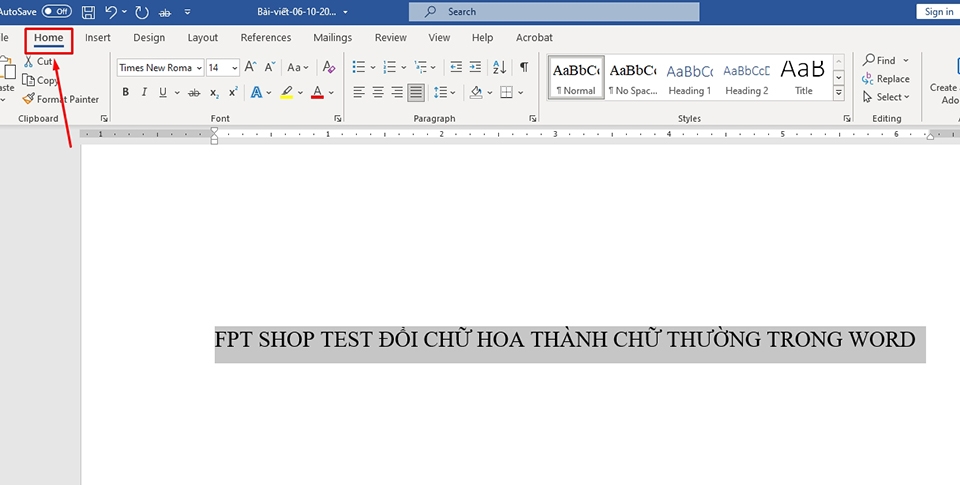
Task: Center align the text
Action: pyautogui.click(x=378, y=92)
